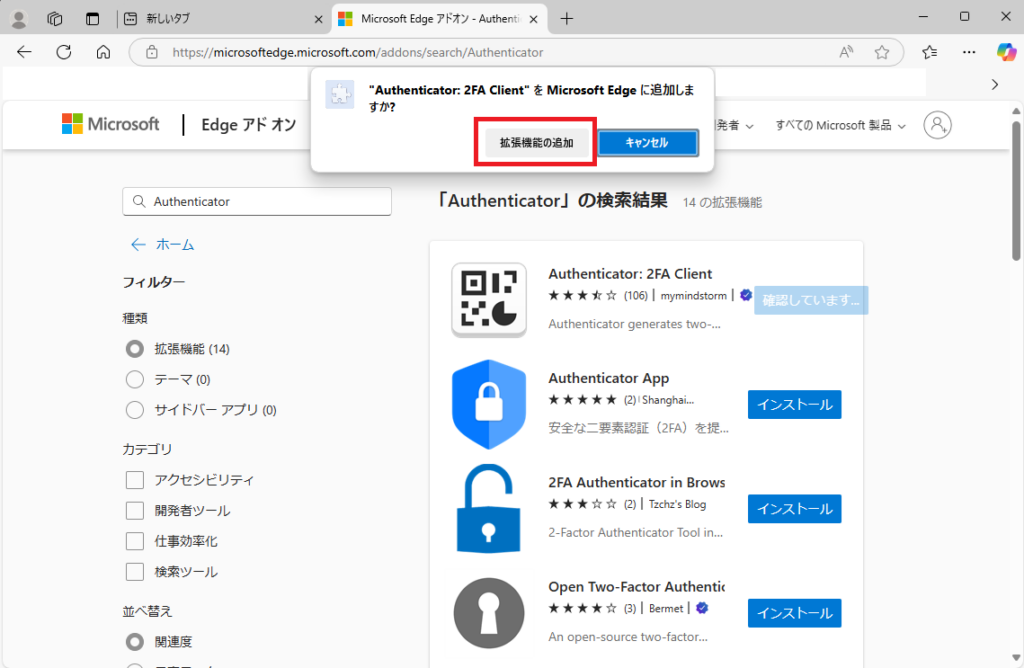Screen dimensions: 1024x668
Task: Open the favorites list icon
Action: coord(929,52)
